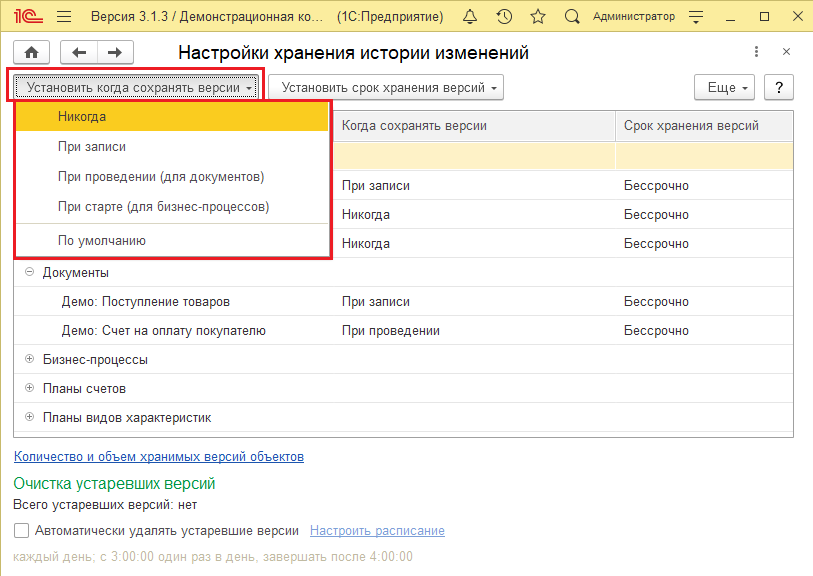Open Количество и объем хранимых версий объектов link
Screen dimensions: 813x576
[x=159, y=457]
